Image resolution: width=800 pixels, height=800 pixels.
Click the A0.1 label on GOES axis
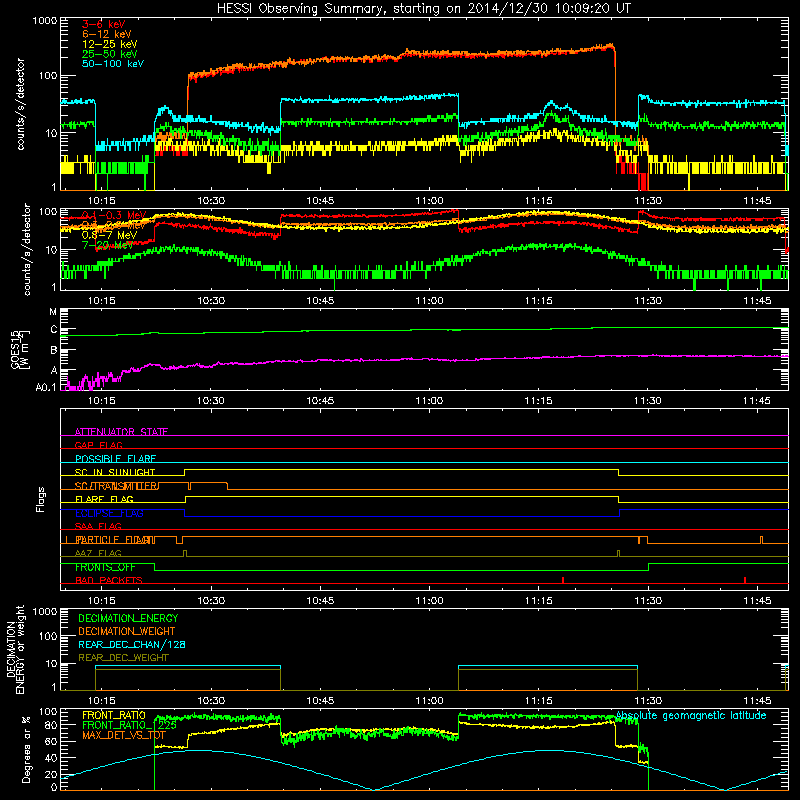46,388
